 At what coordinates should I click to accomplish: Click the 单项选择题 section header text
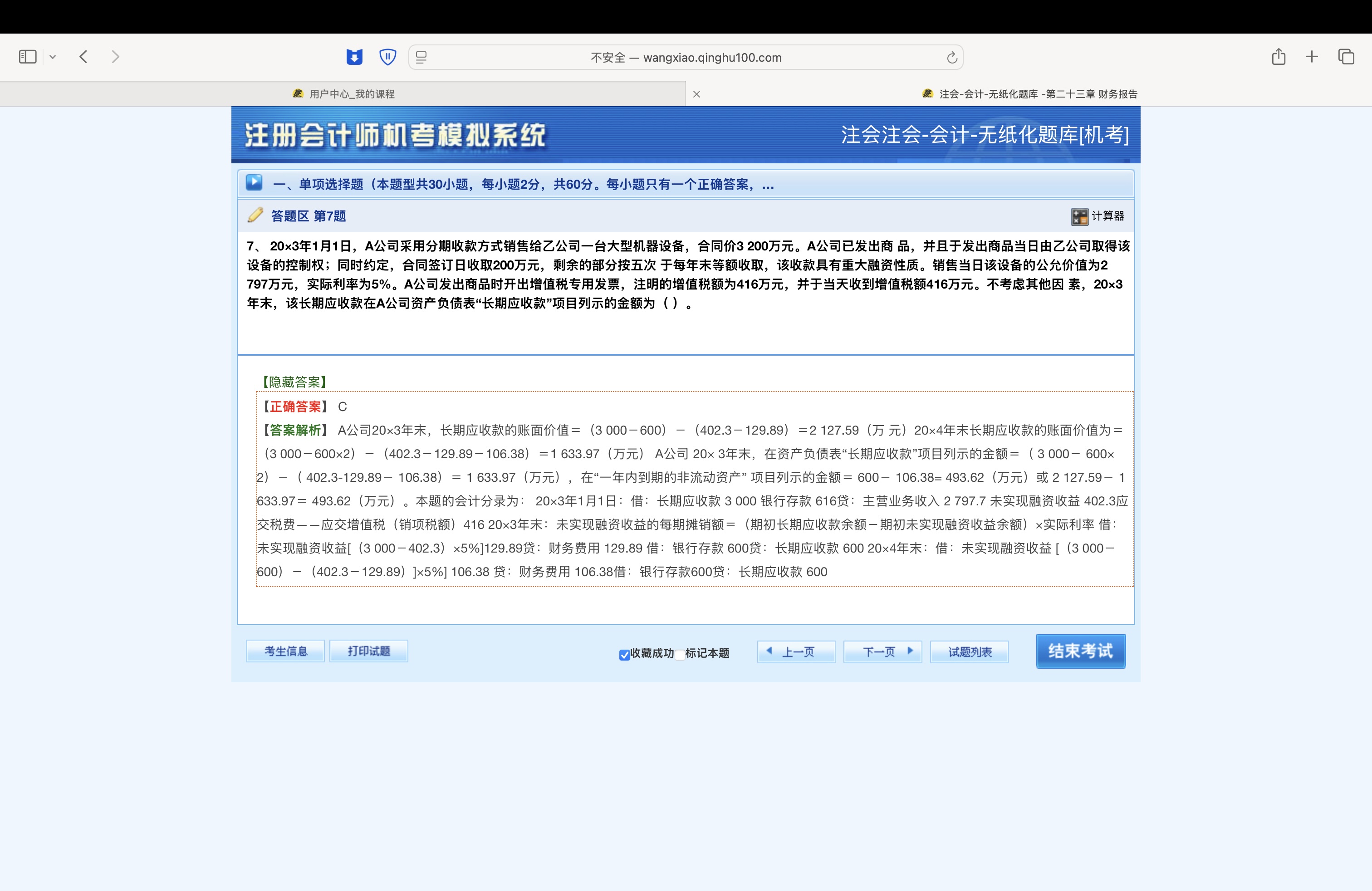pyautogui.click(x=524, y=185)
